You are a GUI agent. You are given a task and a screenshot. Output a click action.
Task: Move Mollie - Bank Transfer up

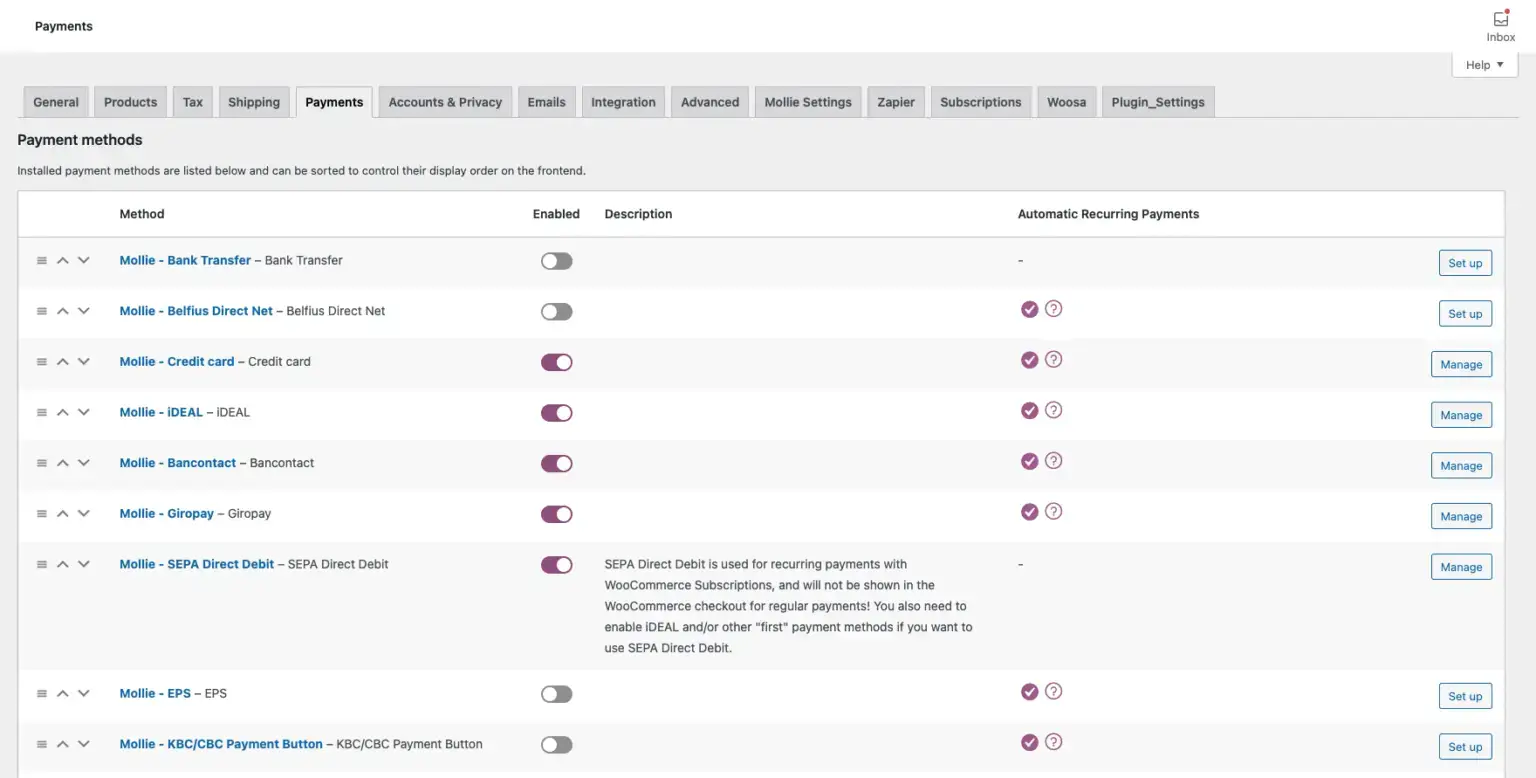63,260
